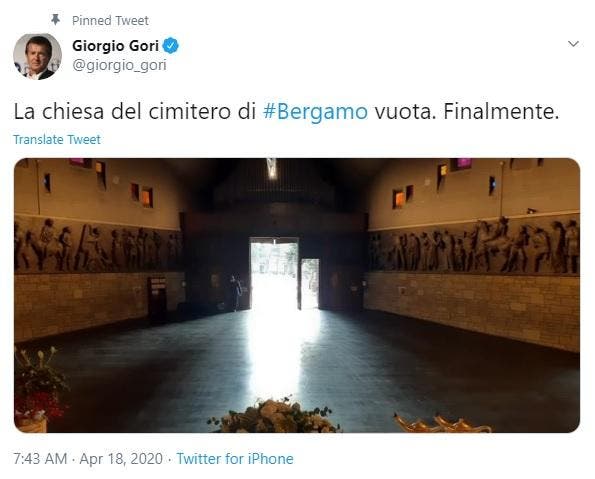This screenshot has height=479, width=595.
Task: Open the #Bergamo hashtag
Action: [315, 112]
